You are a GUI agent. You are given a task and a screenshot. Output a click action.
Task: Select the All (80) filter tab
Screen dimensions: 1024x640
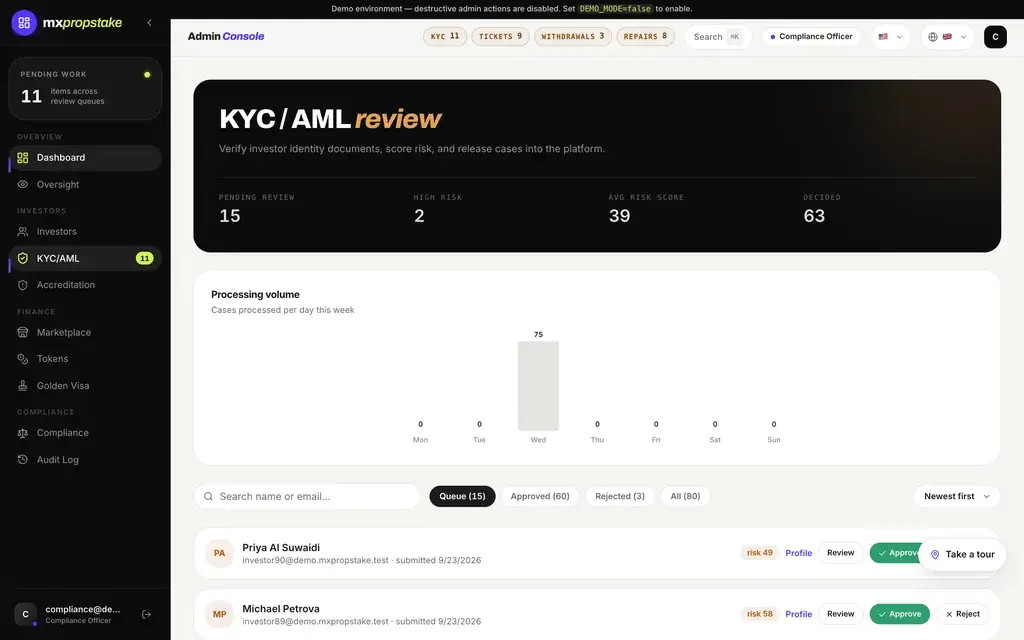(685, 496)
